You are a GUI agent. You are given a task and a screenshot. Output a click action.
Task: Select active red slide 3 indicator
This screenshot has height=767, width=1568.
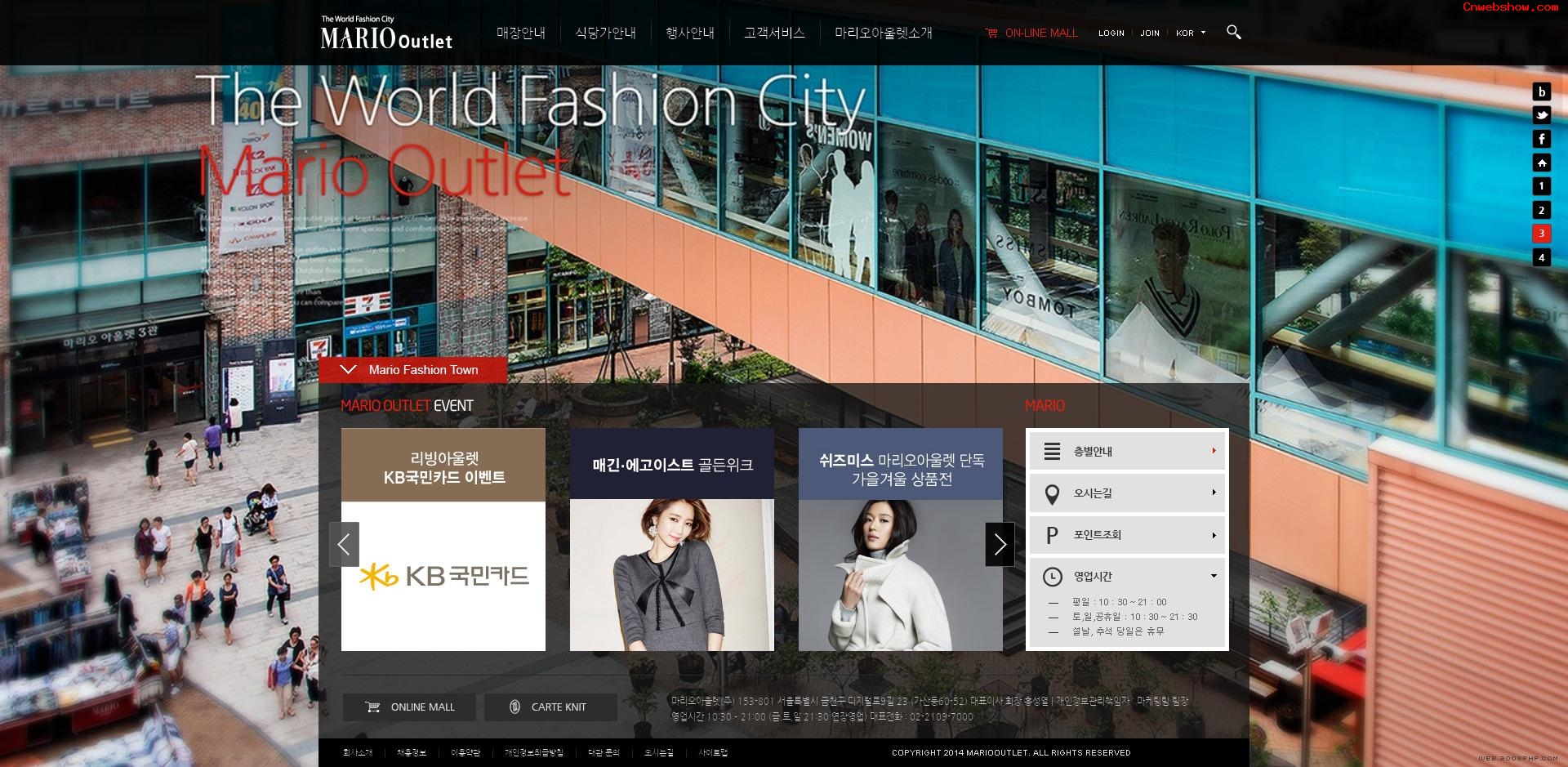pos(1541,234)
